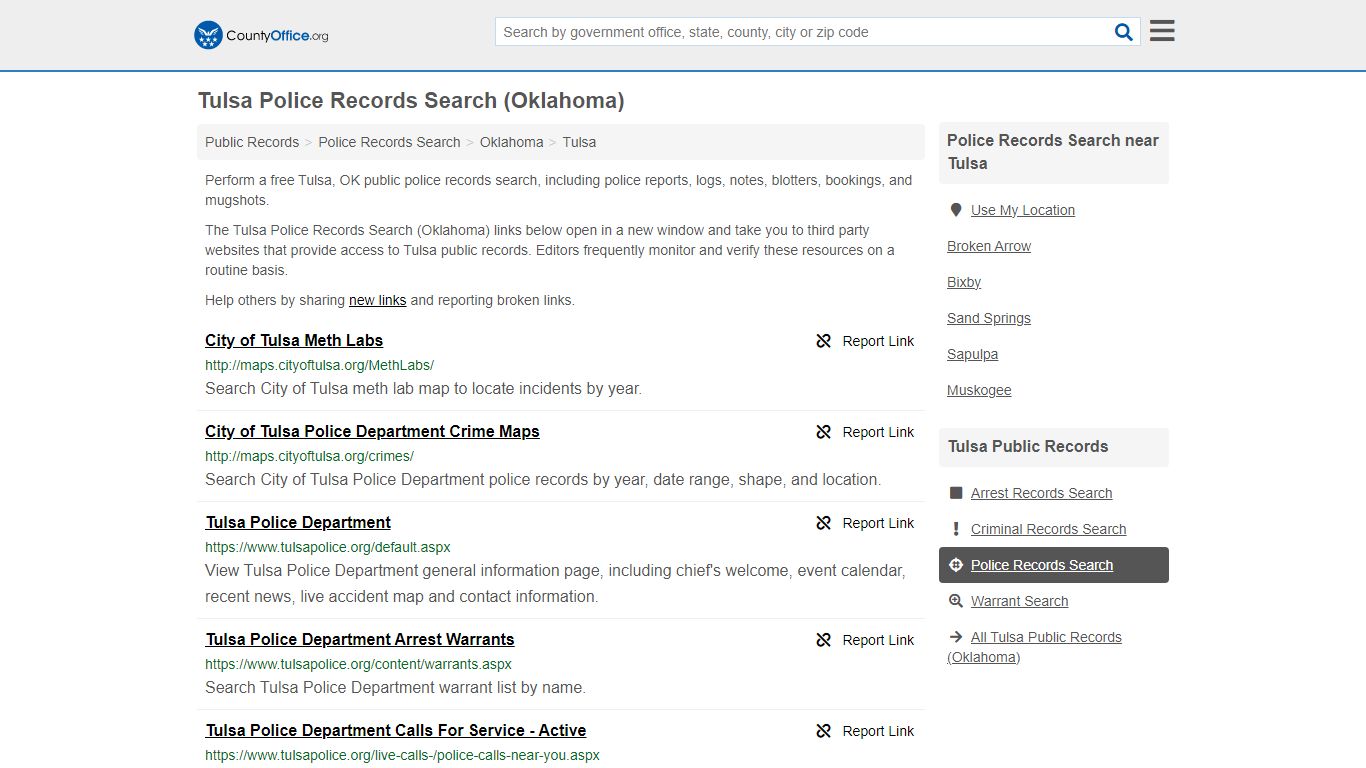
Task: Open Tulsa Police Department Arrest Warrants
Action: (x=360, y=639)
